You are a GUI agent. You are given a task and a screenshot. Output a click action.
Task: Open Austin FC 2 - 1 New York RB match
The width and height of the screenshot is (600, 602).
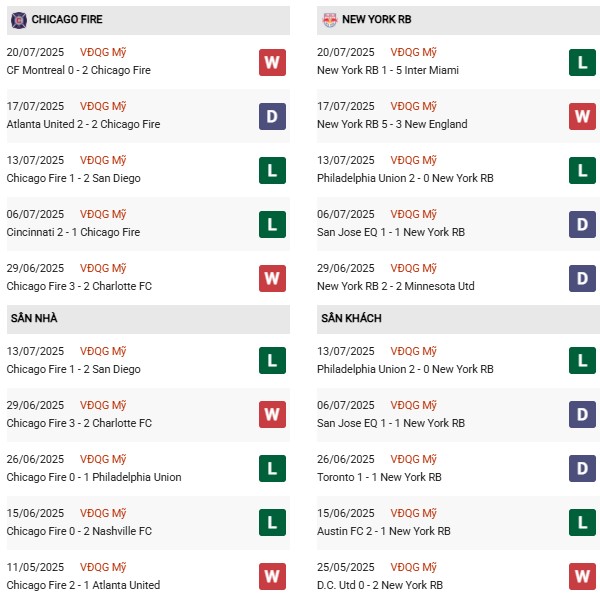click(383, 531)
